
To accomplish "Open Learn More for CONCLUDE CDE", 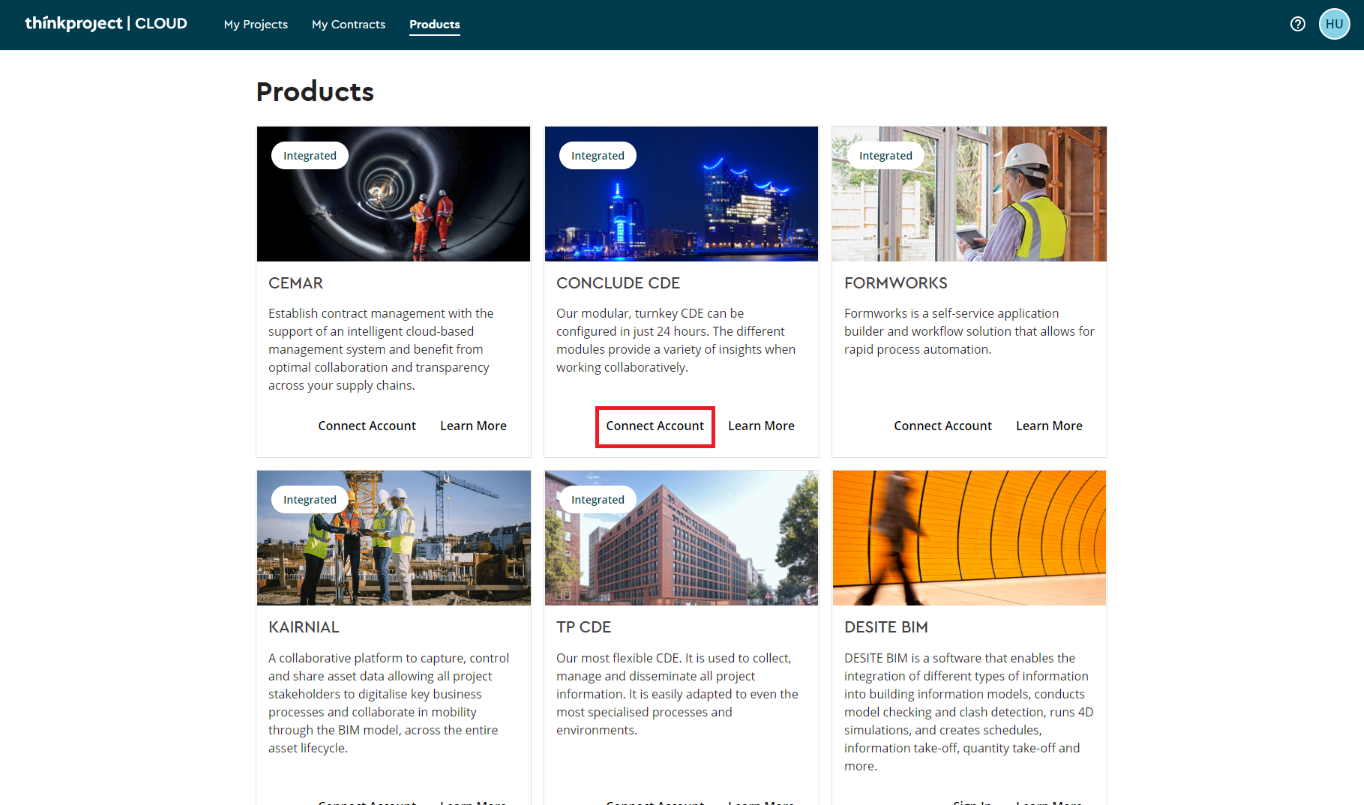I will 761,426.
